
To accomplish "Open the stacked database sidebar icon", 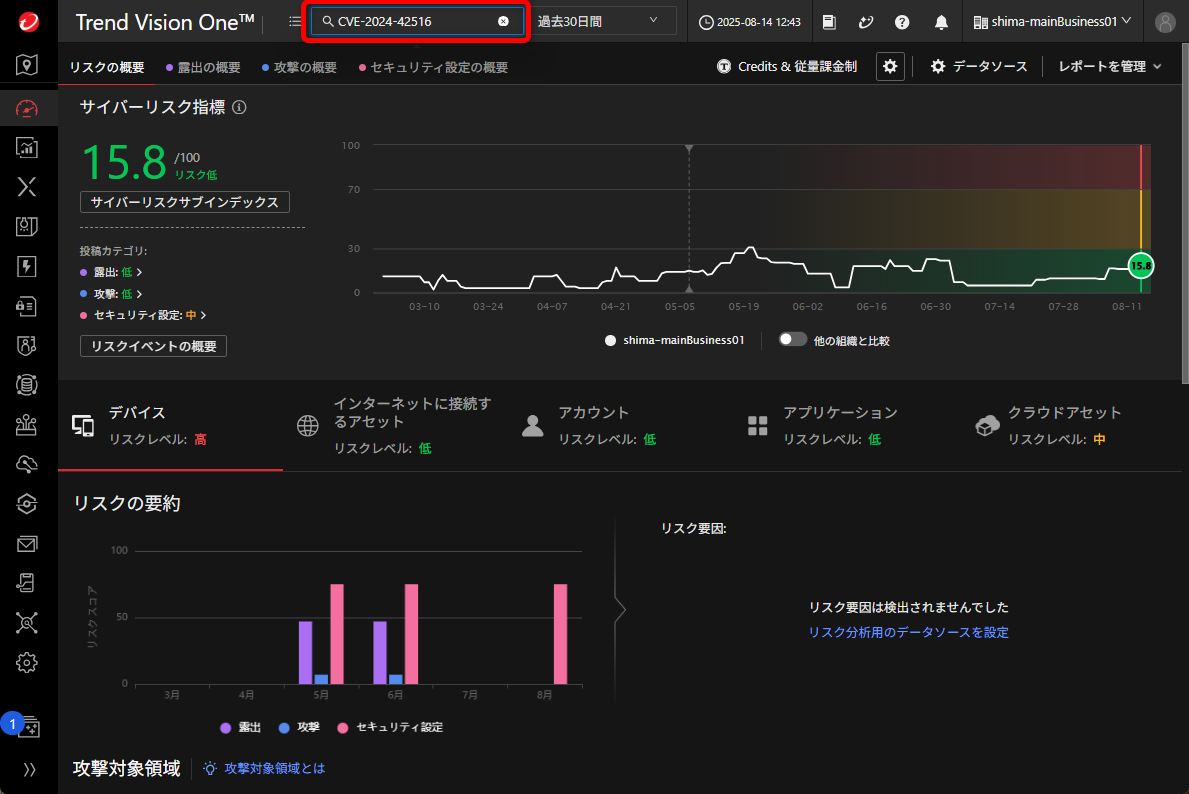I will point(27,384).
